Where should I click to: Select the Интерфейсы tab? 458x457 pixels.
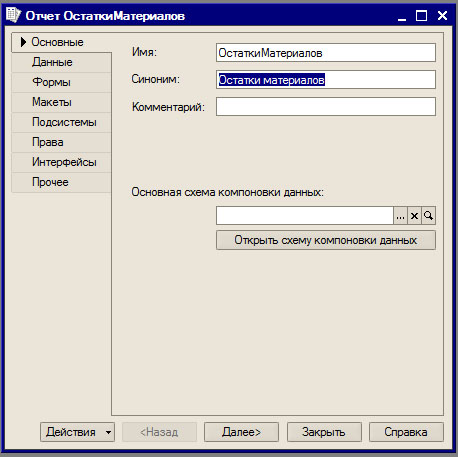[61, 162]
